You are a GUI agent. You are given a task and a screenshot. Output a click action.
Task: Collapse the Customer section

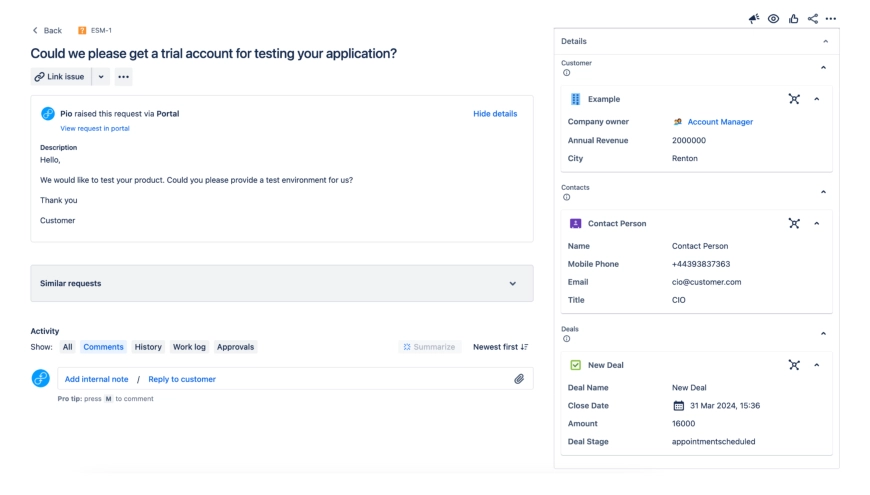823,68
